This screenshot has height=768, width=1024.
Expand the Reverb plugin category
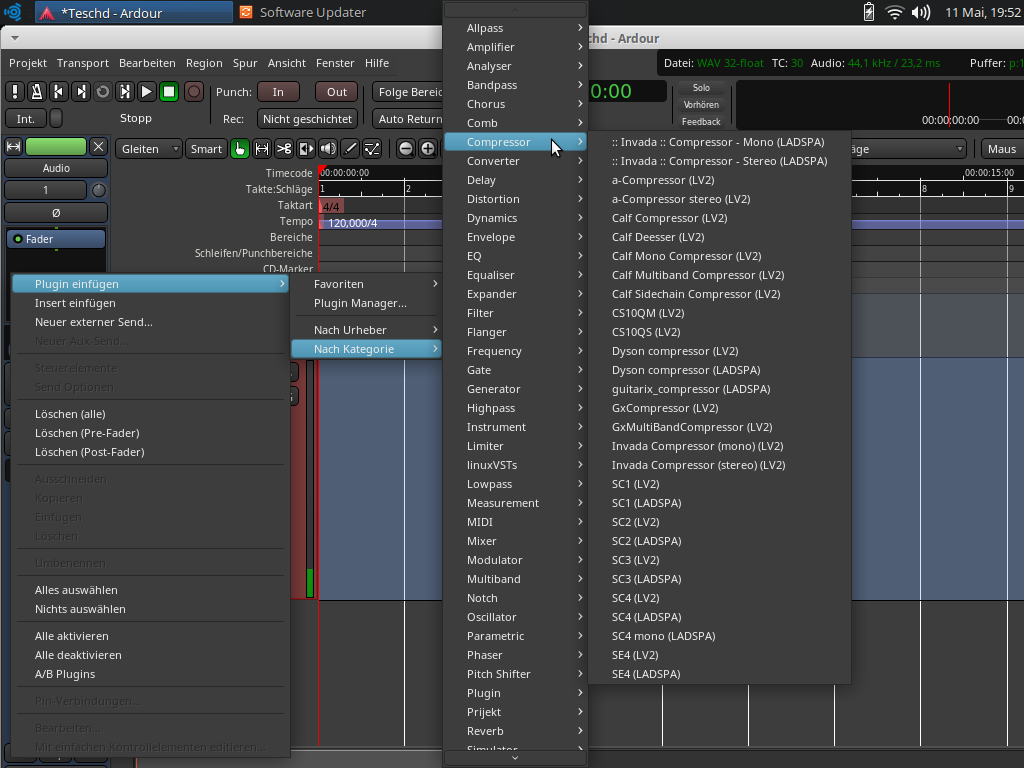tap(515, 731)
